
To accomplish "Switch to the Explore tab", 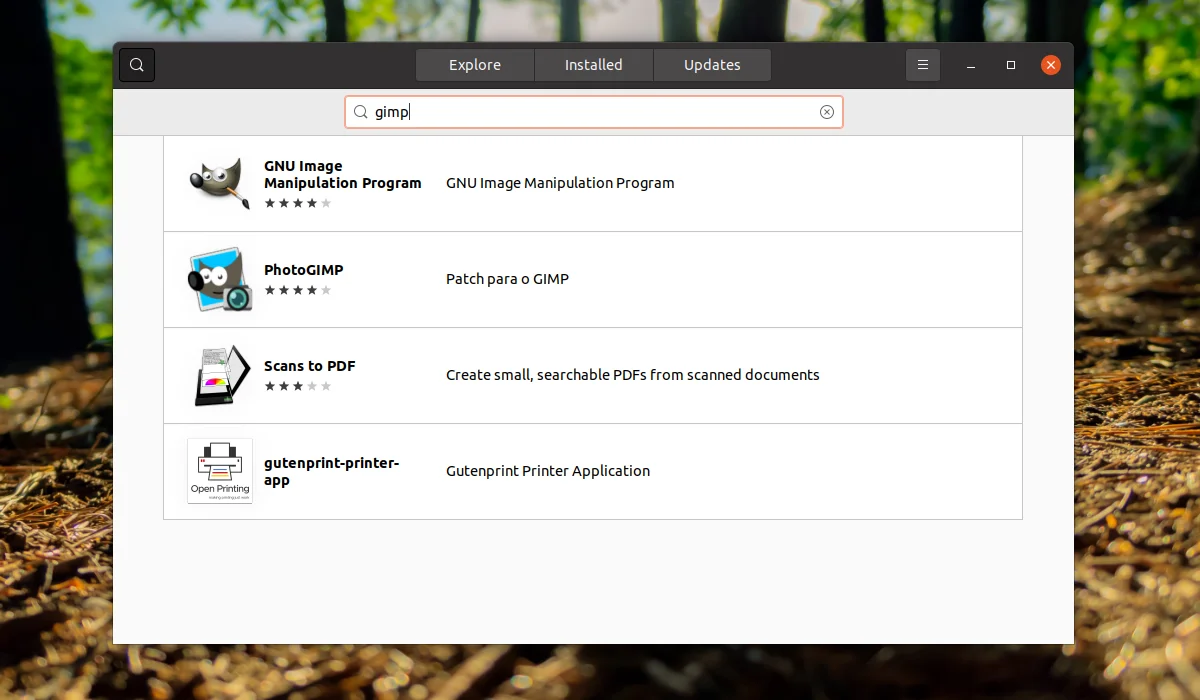I will point(475,65).
